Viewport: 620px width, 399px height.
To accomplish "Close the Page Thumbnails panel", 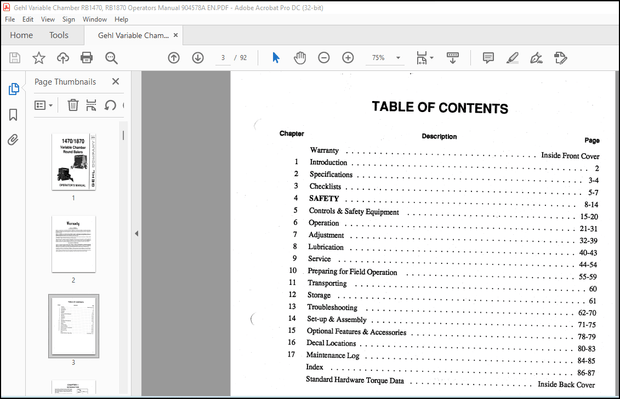I will [x=115, y=81].
